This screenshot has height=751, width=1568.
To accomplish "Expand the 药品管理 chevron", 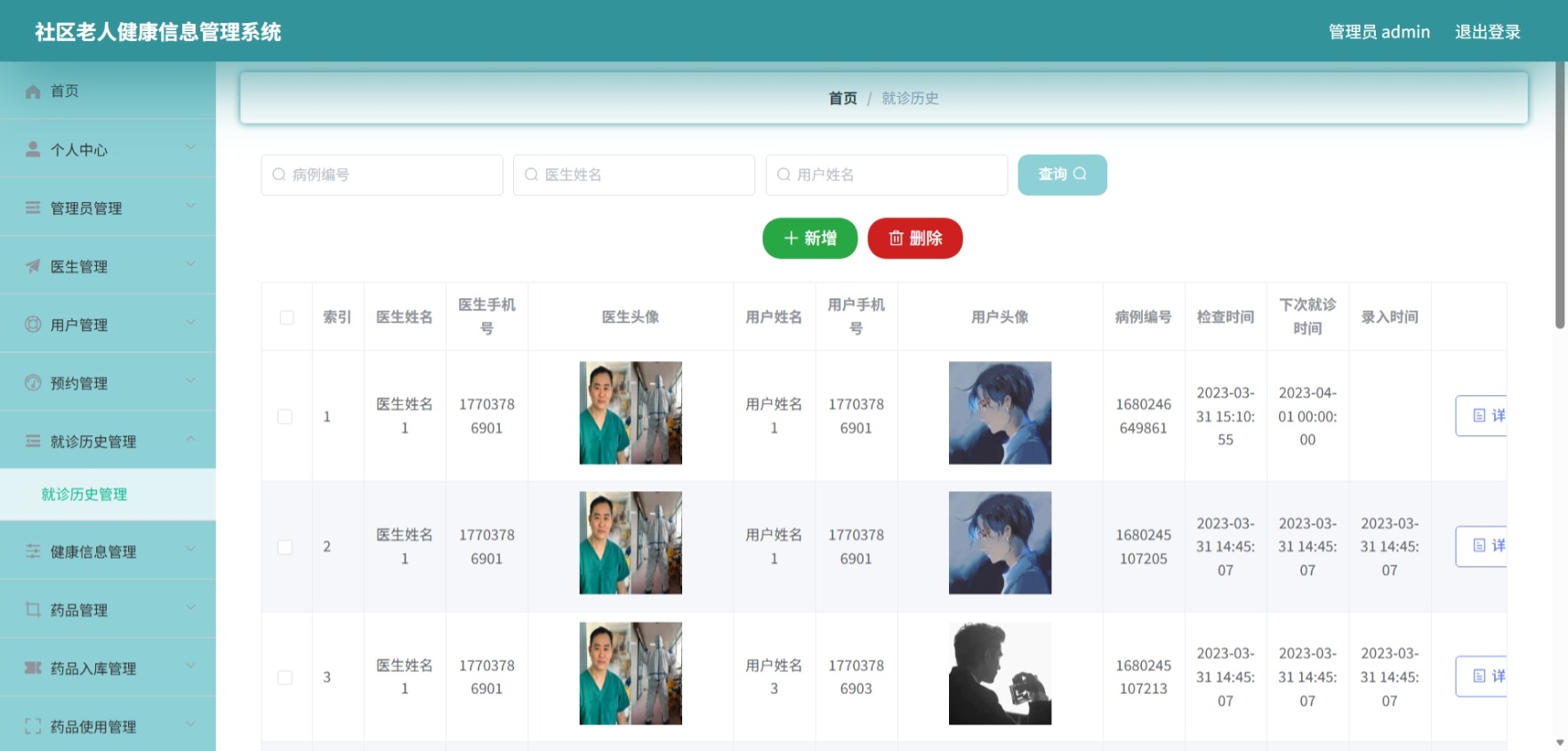I will [190, 608].
